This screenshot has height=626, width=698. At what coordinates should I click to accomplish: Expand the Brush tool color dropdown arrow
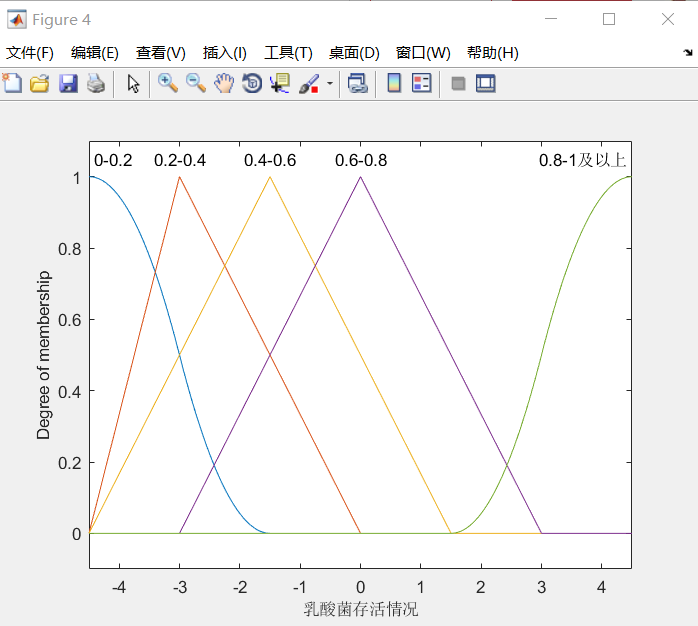pyautogui.click(x=330, y=83)
